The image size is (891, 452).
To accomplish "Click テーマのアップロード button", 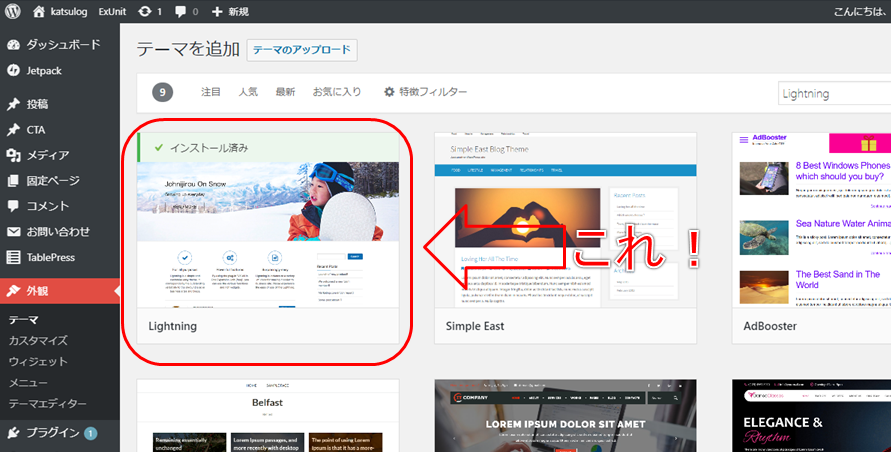I will click(302, 50).
